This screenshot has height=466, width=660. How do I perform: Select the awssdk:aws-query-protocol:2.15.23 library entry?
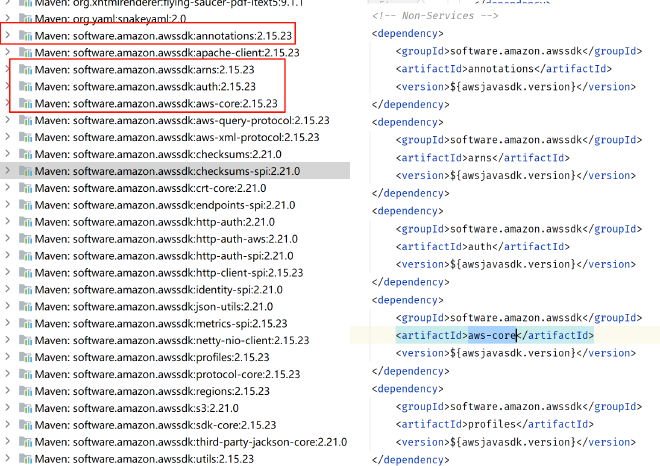[x=182, y=120]
